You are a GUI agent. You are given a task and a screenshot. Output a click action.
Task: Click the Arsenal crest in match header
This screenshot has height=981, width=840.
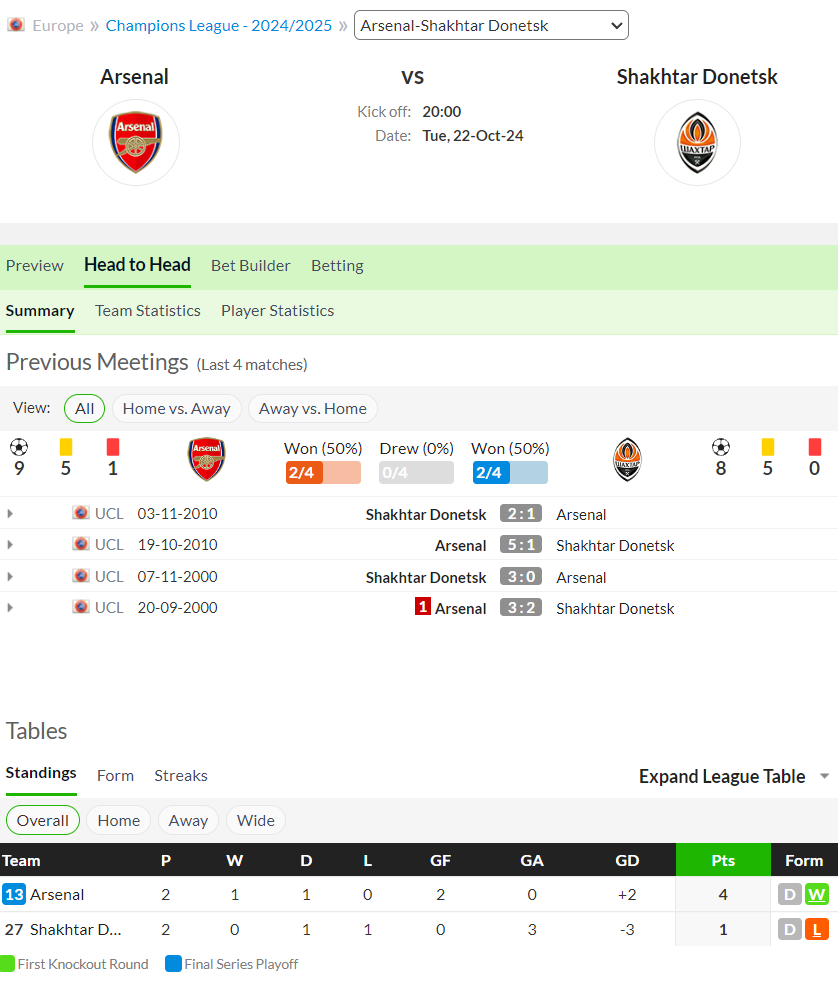(136, 142)
